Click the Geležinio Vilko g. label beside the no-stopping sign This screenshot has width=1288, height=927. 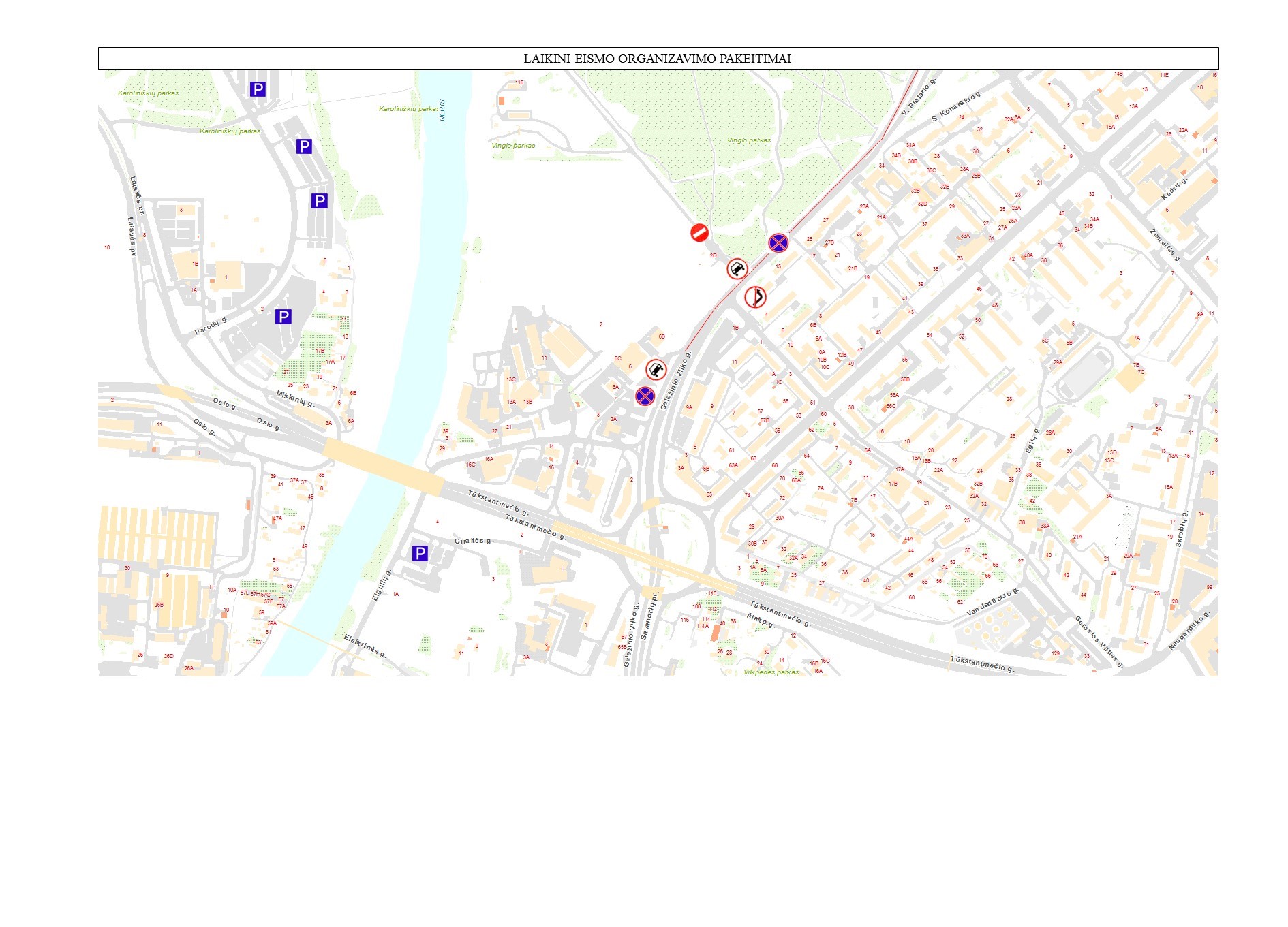675,380
